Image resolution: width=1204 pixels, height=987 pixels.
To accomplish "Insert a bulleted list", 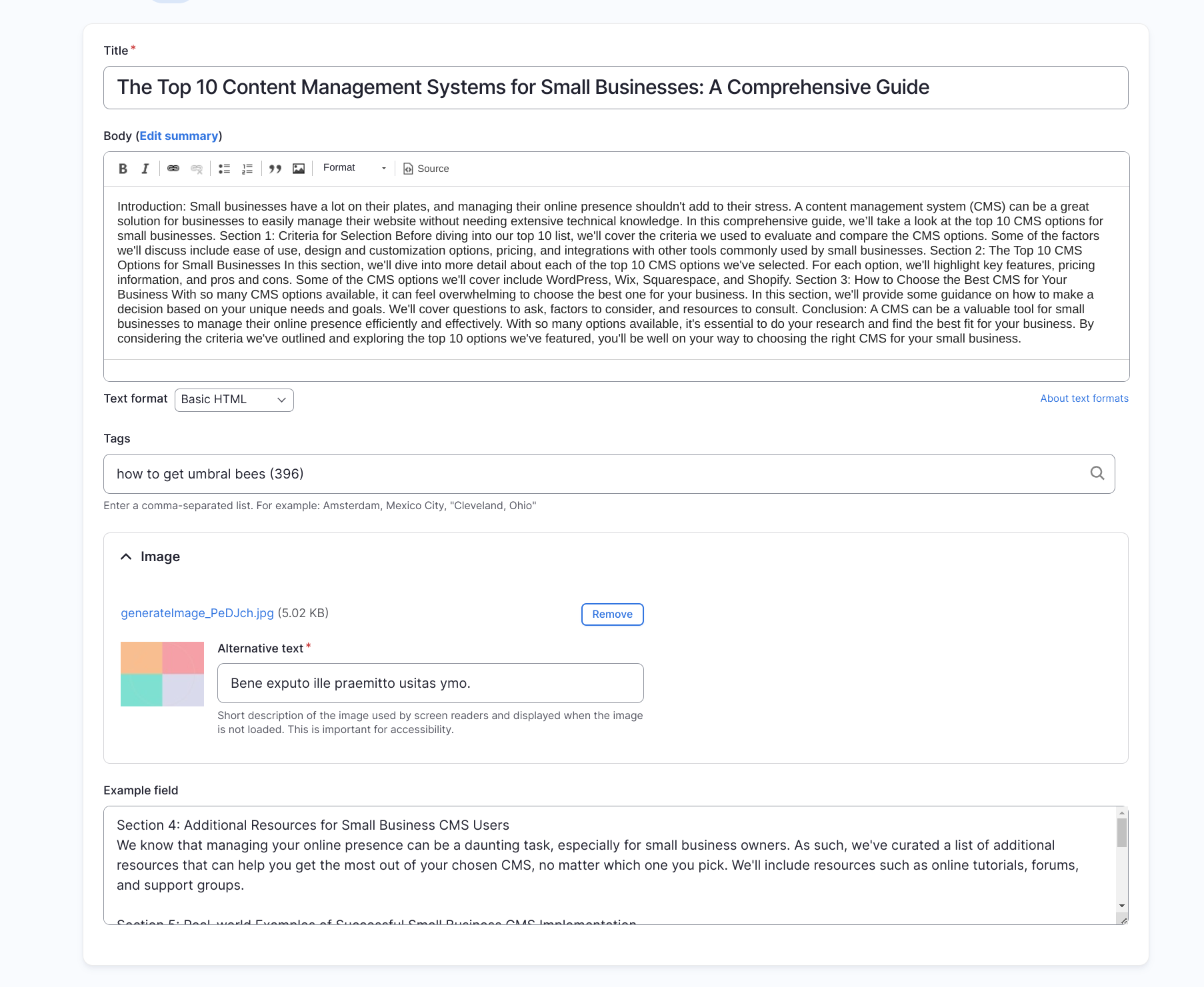I will coord(225,169).
